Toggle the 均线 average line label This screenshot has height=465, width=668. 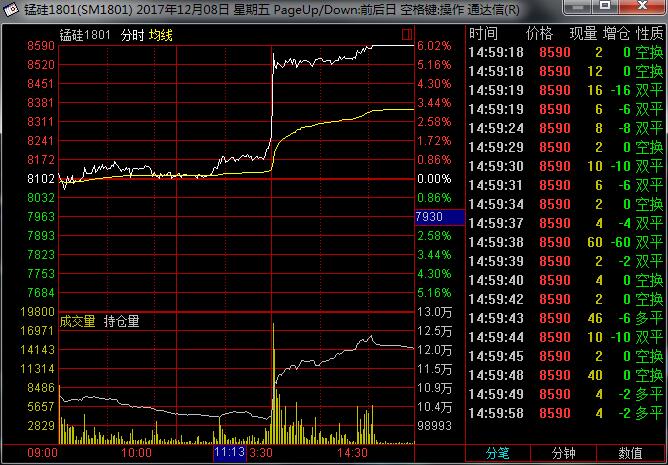click(162, 34)
